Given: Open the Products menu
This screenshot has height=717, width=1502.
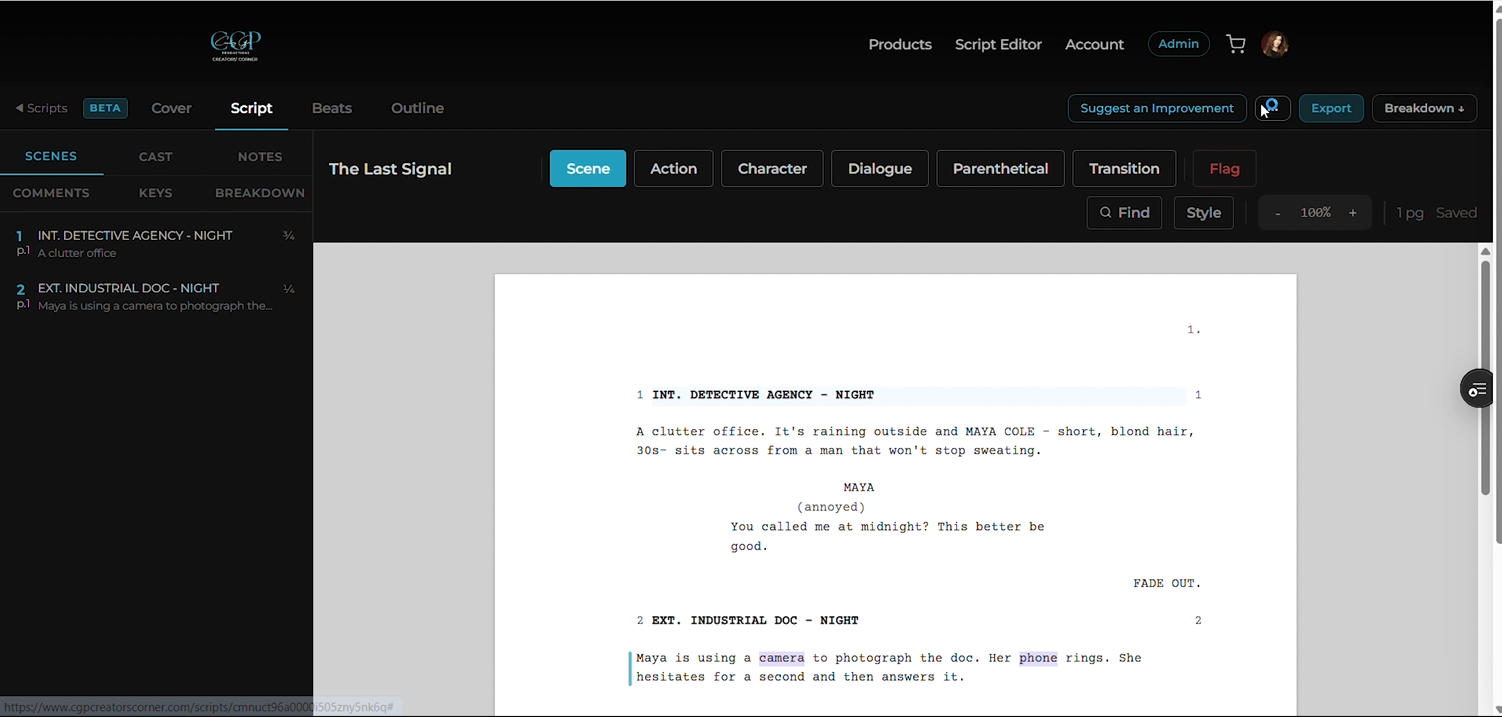Looking at the screenshot, I should pyautogui.click(x=899, y=44).
